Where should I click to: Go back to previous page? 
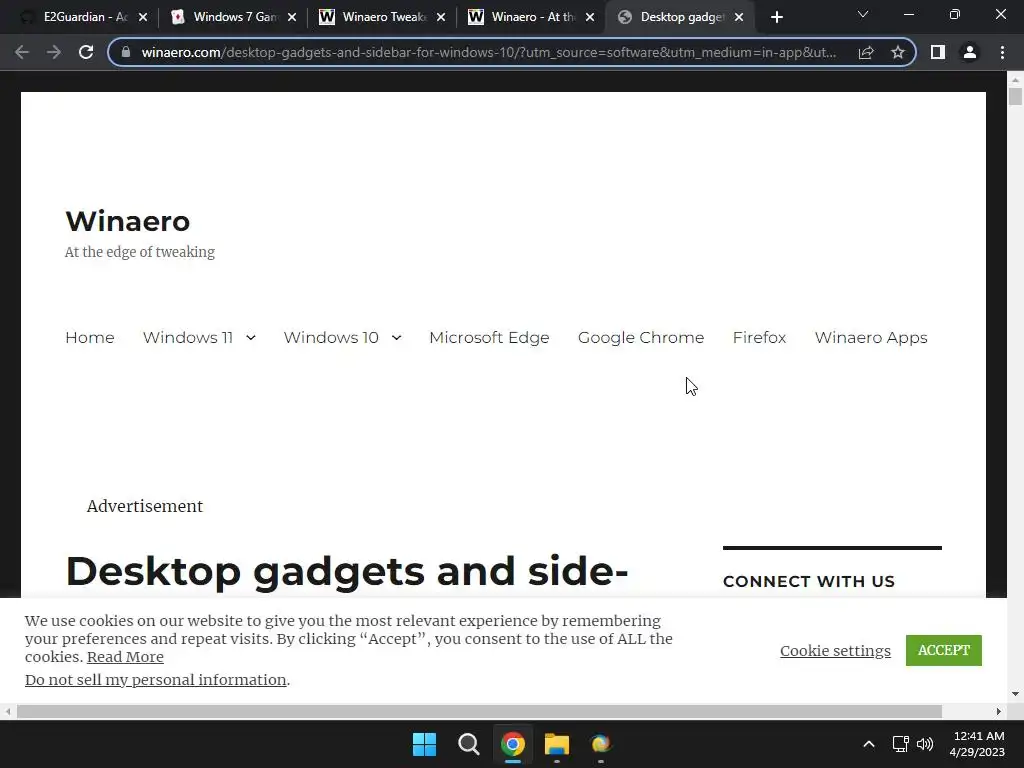(x=22, y=52)
